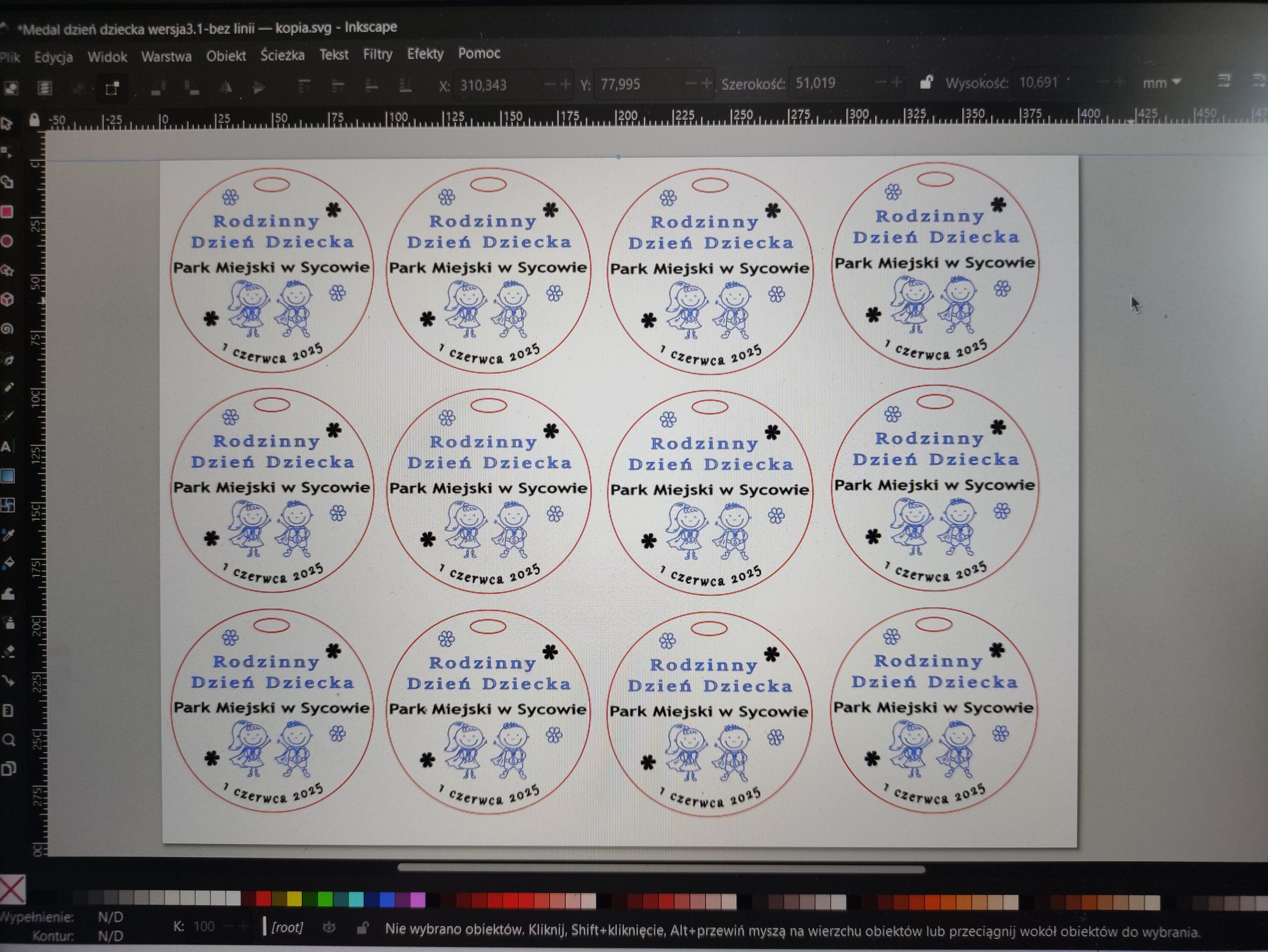Toggle width/height ratio lock

926,83
